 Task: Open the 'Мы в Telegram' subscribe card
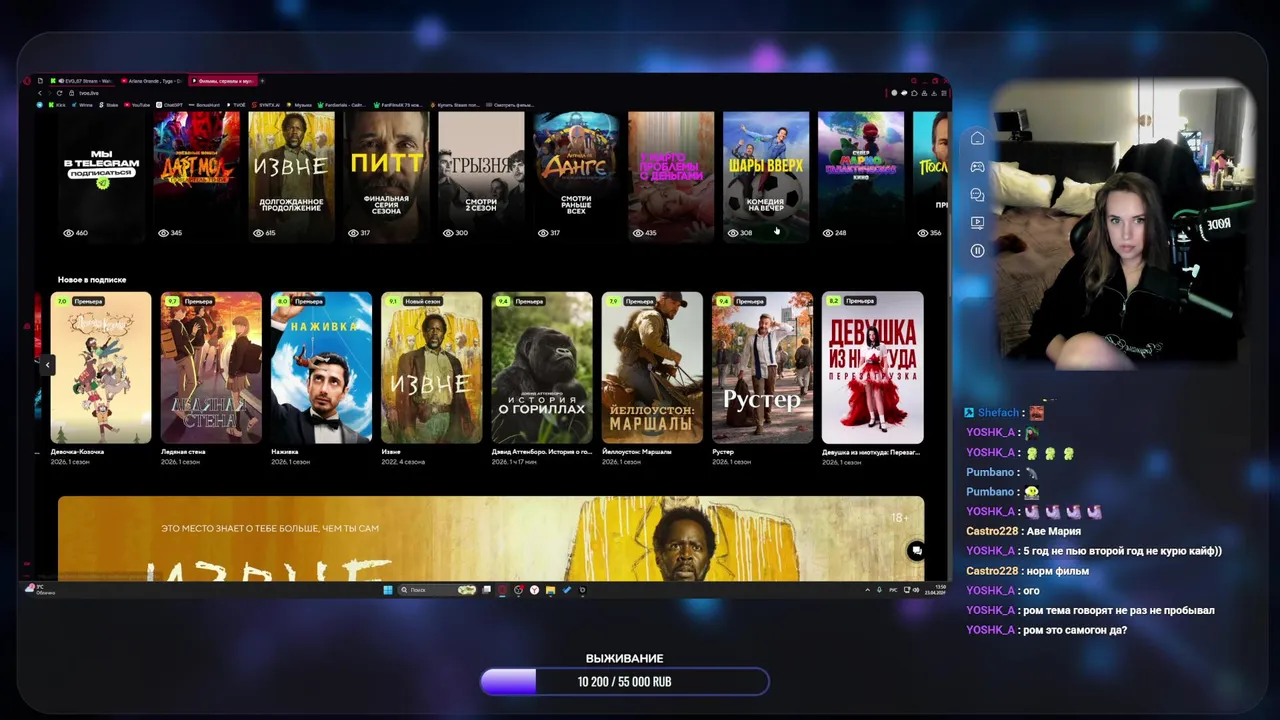coord(101,176)
